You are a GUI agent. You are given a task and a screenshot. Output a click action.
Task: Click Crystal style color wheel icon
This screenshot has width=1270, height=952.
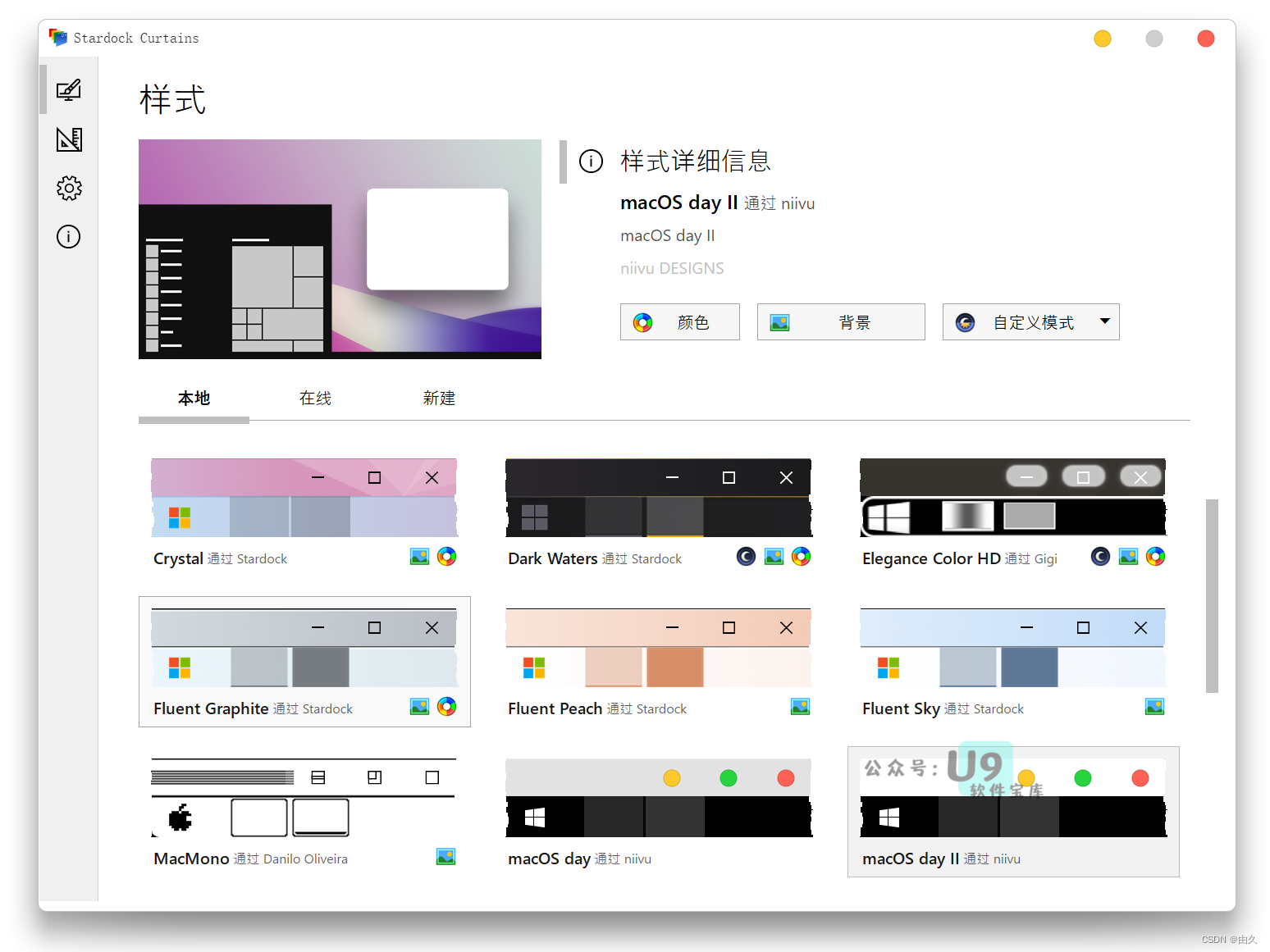point(446,557)
